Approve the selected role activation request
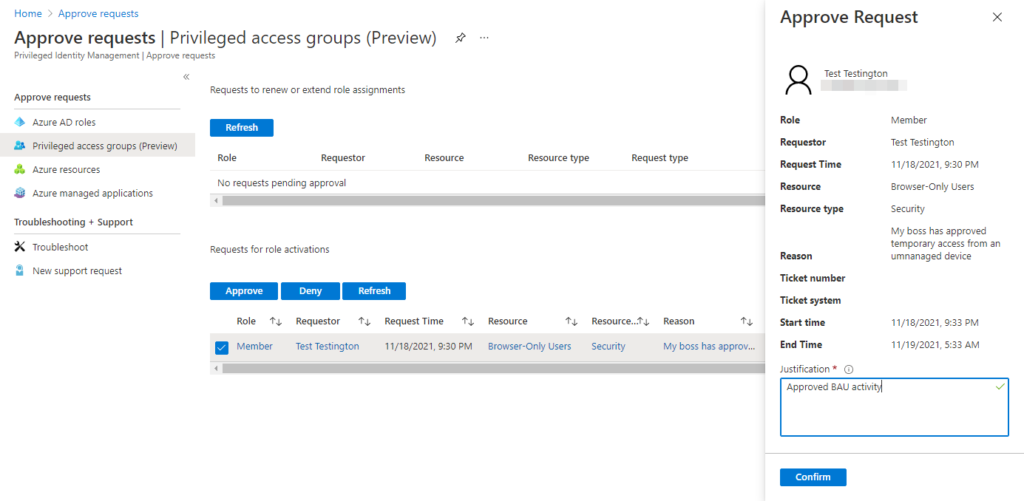This screenshot has height=501, width=1024. pos(244,291)
